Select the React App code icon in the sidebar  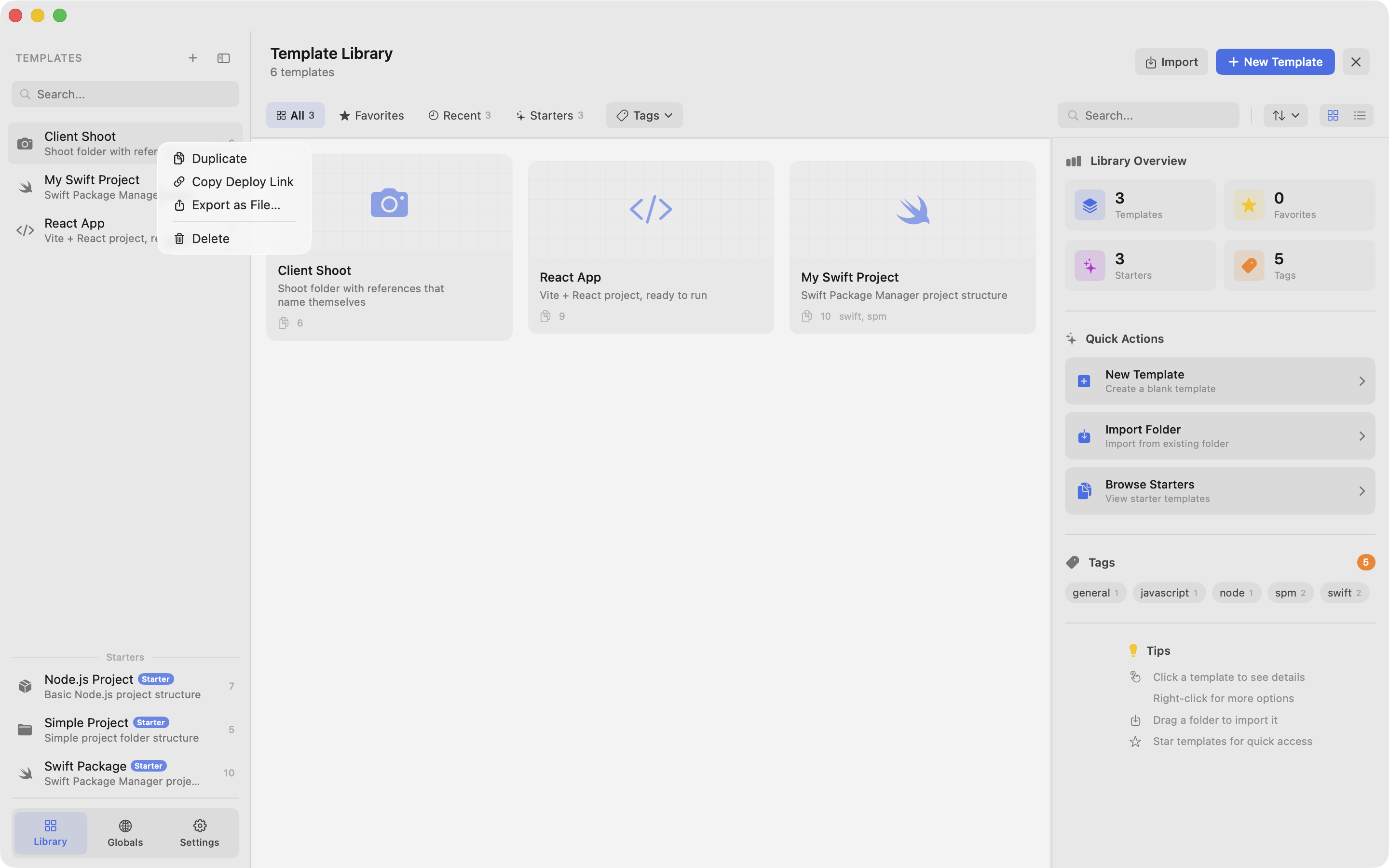(25, 230)
